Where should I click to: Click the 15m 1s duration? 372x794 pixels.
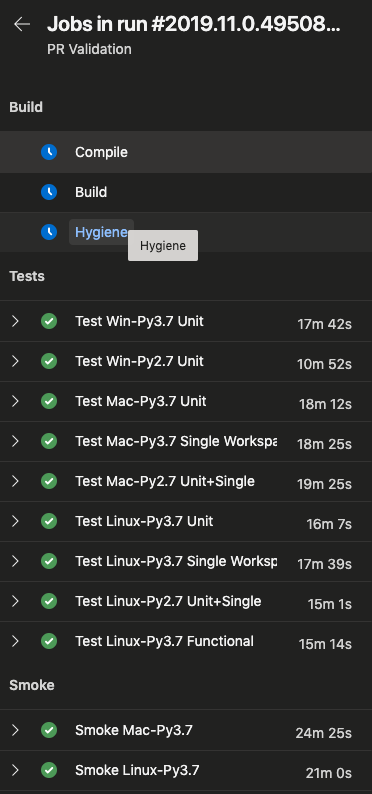(x=329, y=604)
